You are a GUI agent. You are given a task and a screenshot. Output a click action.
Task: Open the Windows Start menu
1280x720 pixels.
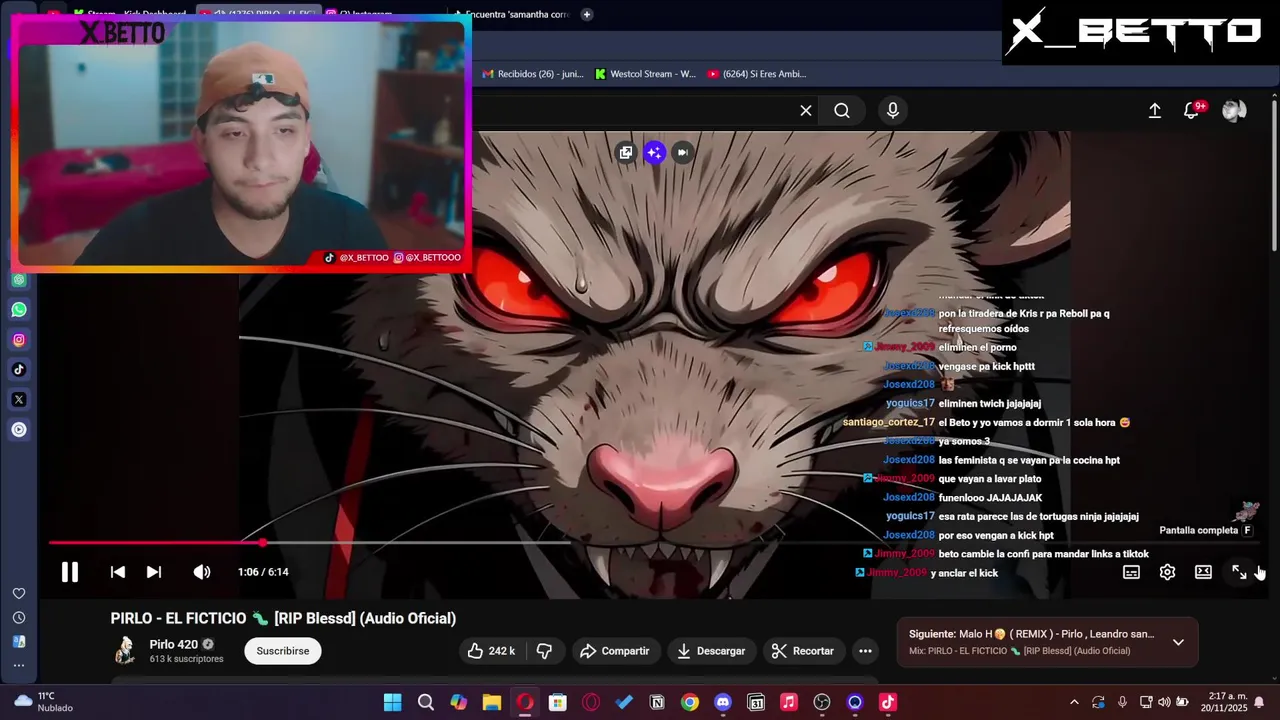click(x=393, y=702)
